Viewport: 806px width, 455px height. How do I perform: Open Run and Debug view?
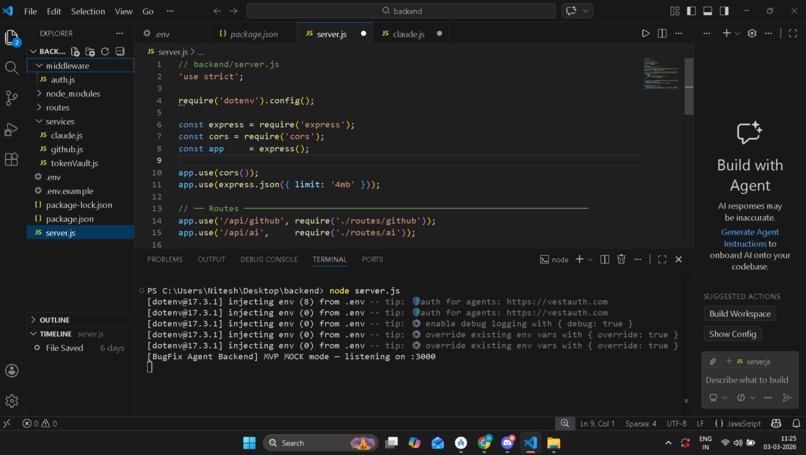[11, 129]
